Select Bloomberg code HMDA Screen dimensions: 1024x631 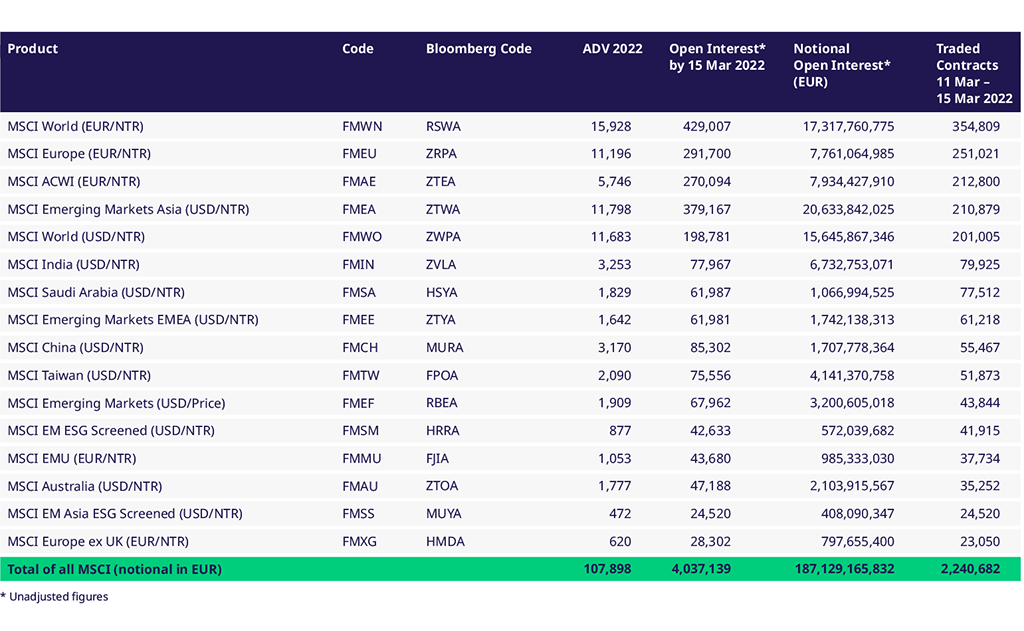445,541
